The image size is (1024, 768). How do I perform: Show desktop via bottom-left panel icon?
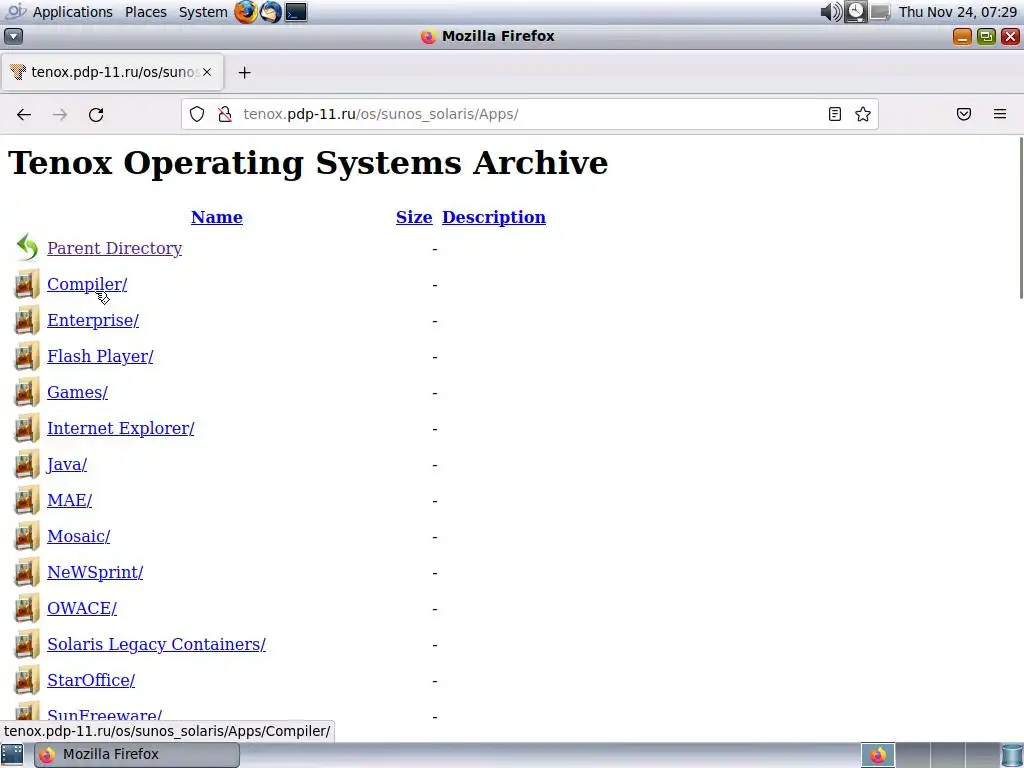[x=12, y=755]
